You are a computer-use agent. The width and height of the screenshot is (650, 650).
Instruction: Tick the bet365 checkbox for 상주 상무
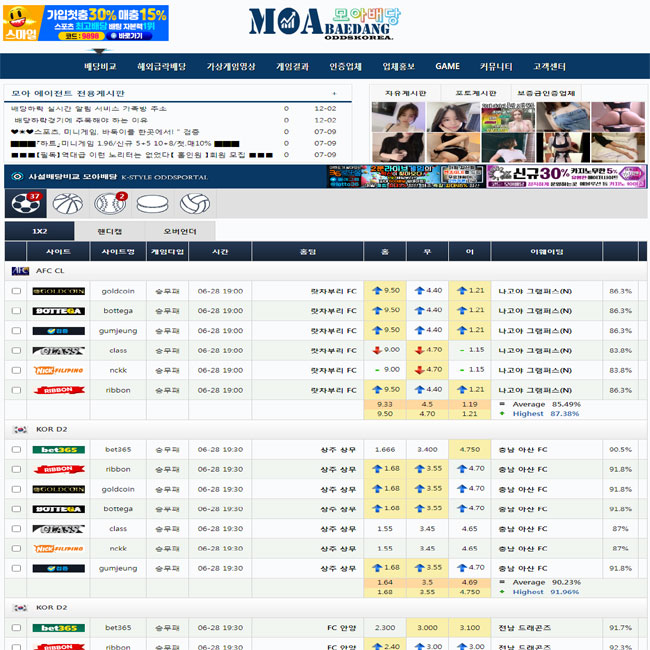(16, 449)
